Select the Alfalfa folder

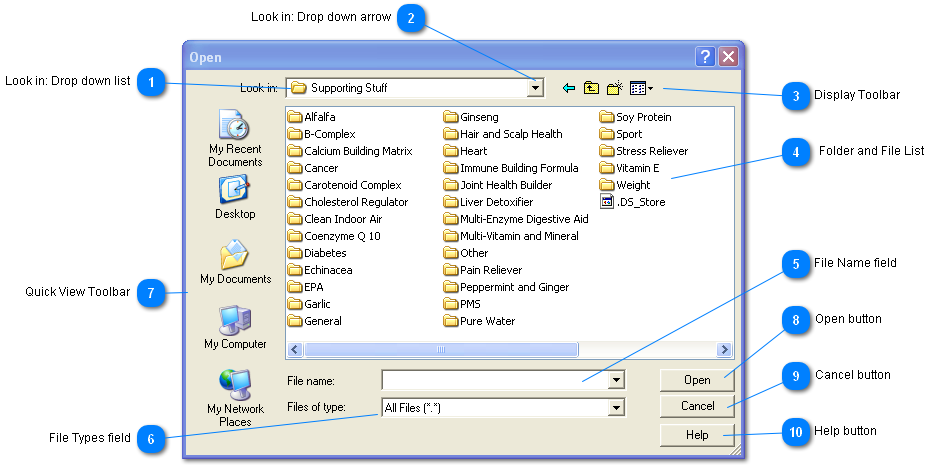[311, 117]
